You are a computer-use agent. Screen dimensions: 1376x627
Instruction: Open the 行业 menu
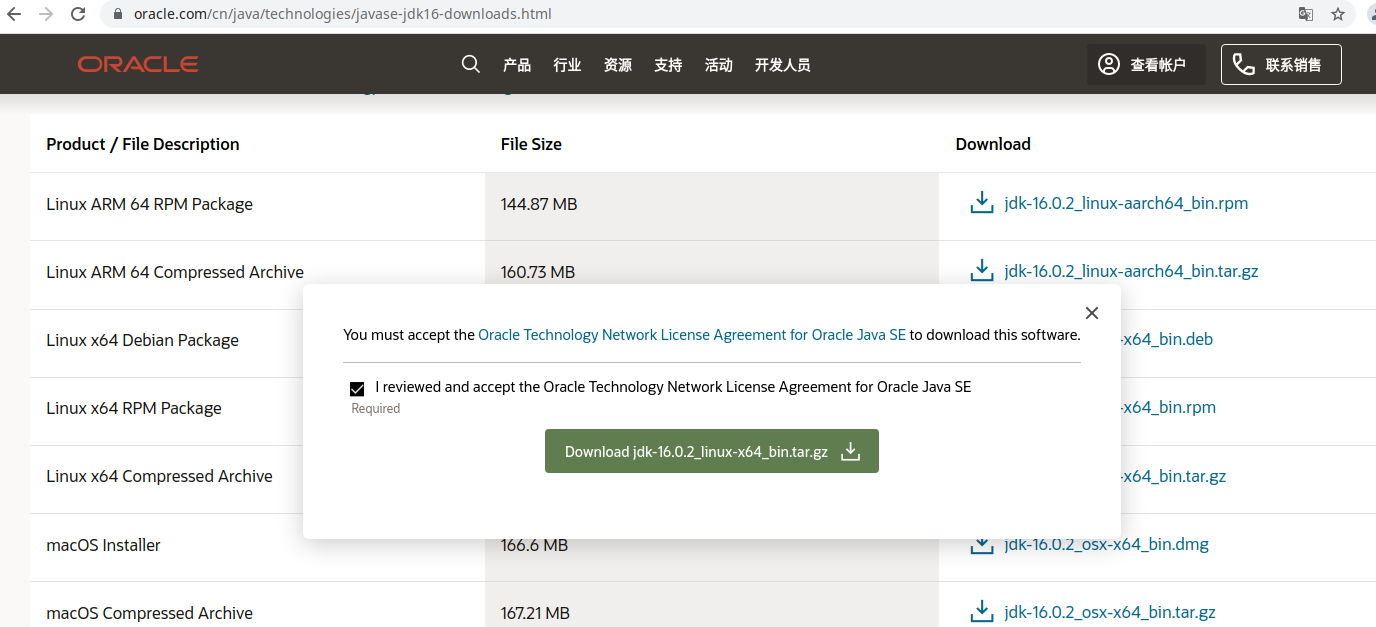[x=567, y=65]
